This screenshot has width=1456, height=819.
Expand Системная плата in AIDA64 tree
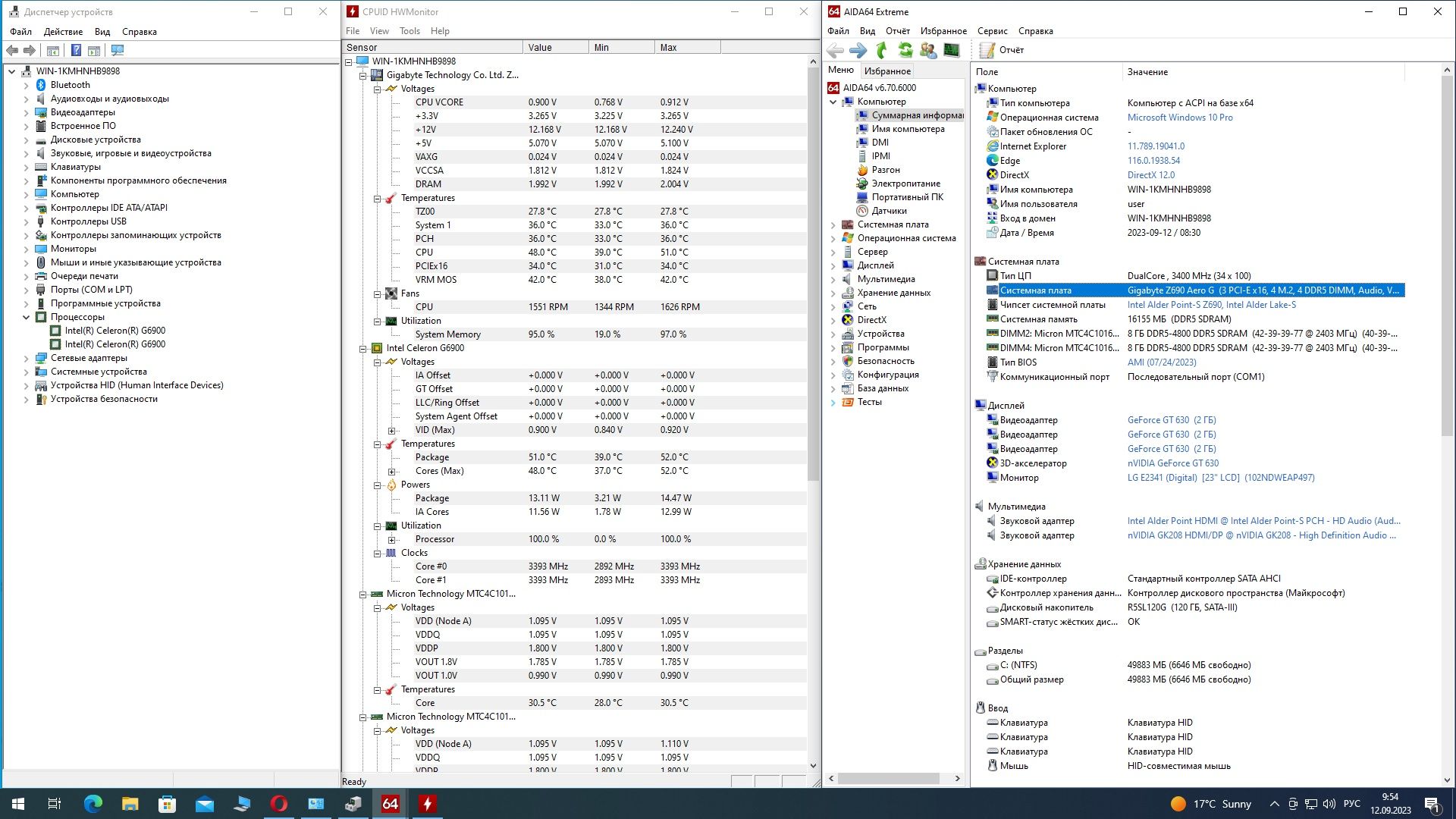pyautogui.click(x=833, y=224)
